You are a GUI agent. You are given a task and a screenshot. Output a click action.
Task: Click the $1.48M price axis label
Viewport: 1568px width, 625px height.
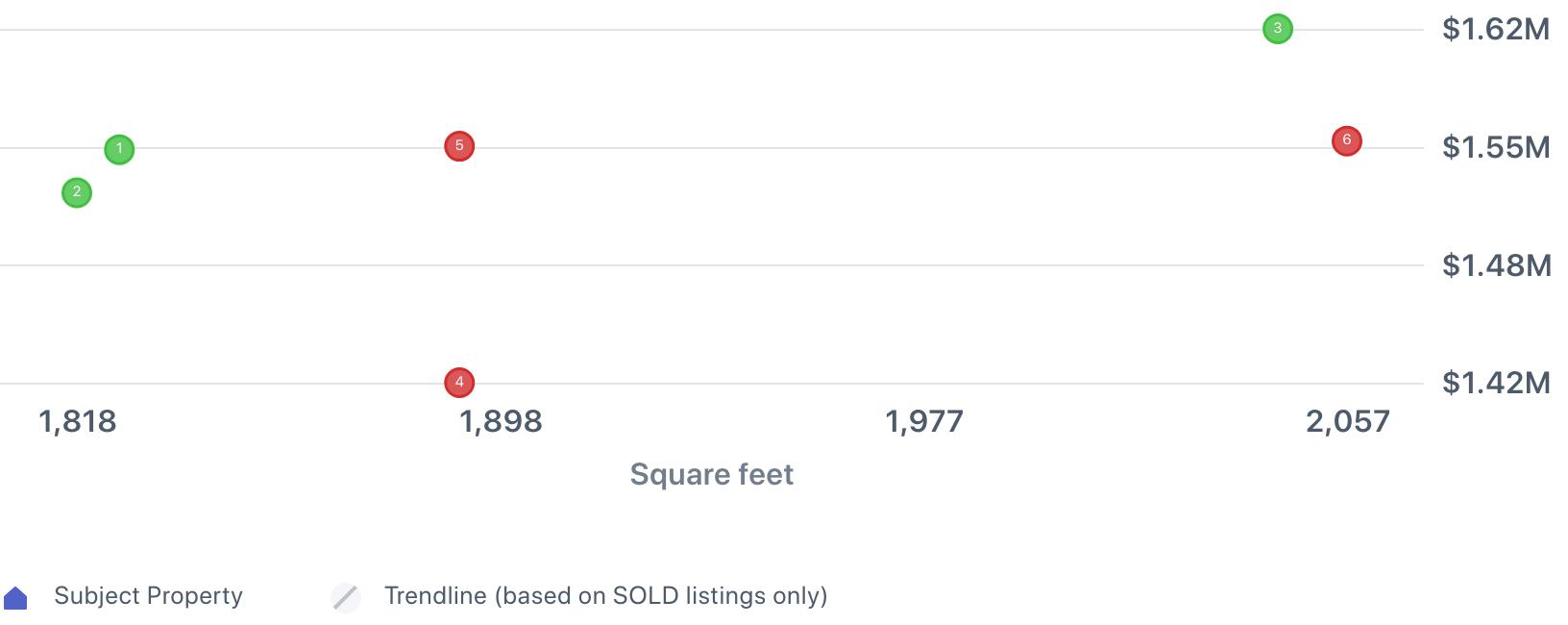tap(1497, 265)
